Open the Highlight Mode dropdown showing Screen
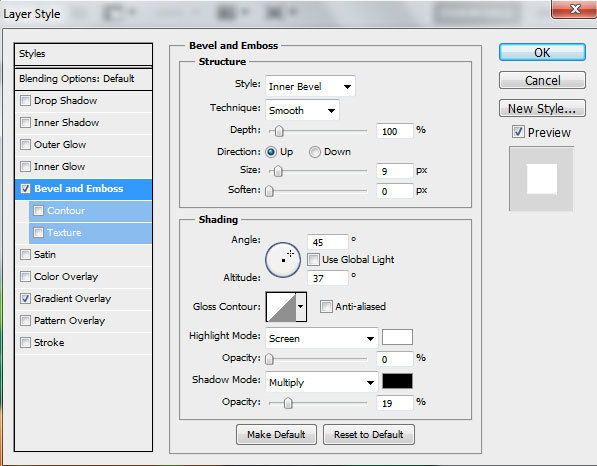 tap(322, 338)
